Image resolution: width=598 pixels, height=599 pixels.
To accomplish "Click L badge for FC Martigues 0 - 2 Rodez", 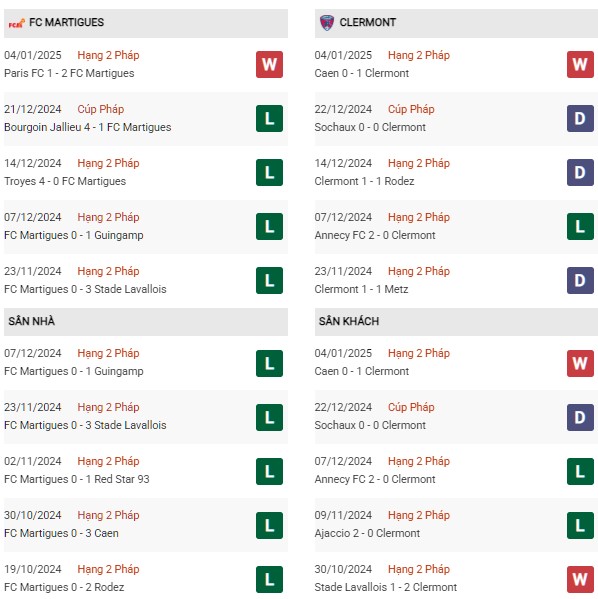I will [x=269, y=579].
